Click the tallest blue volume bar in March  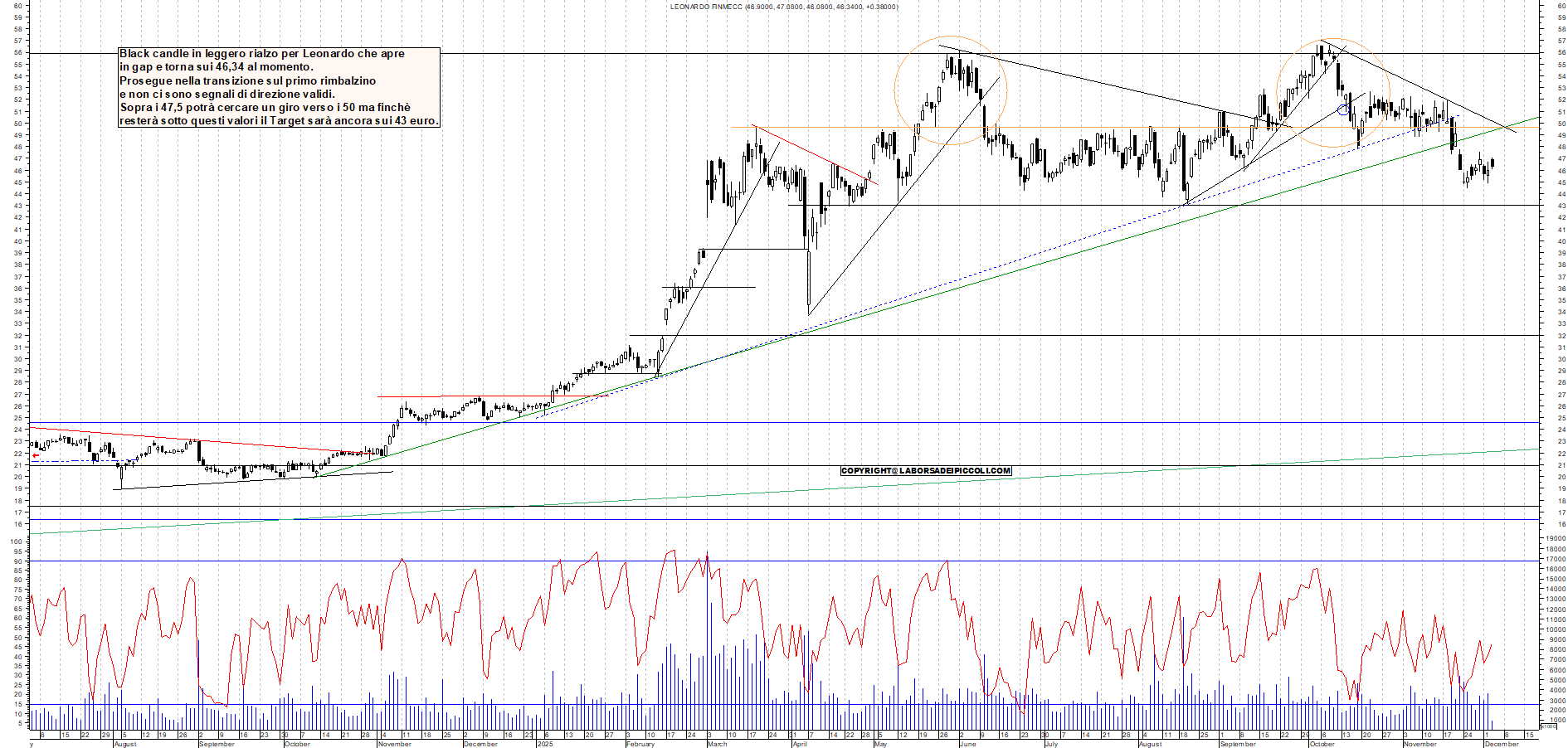click(x=707, y=647)
